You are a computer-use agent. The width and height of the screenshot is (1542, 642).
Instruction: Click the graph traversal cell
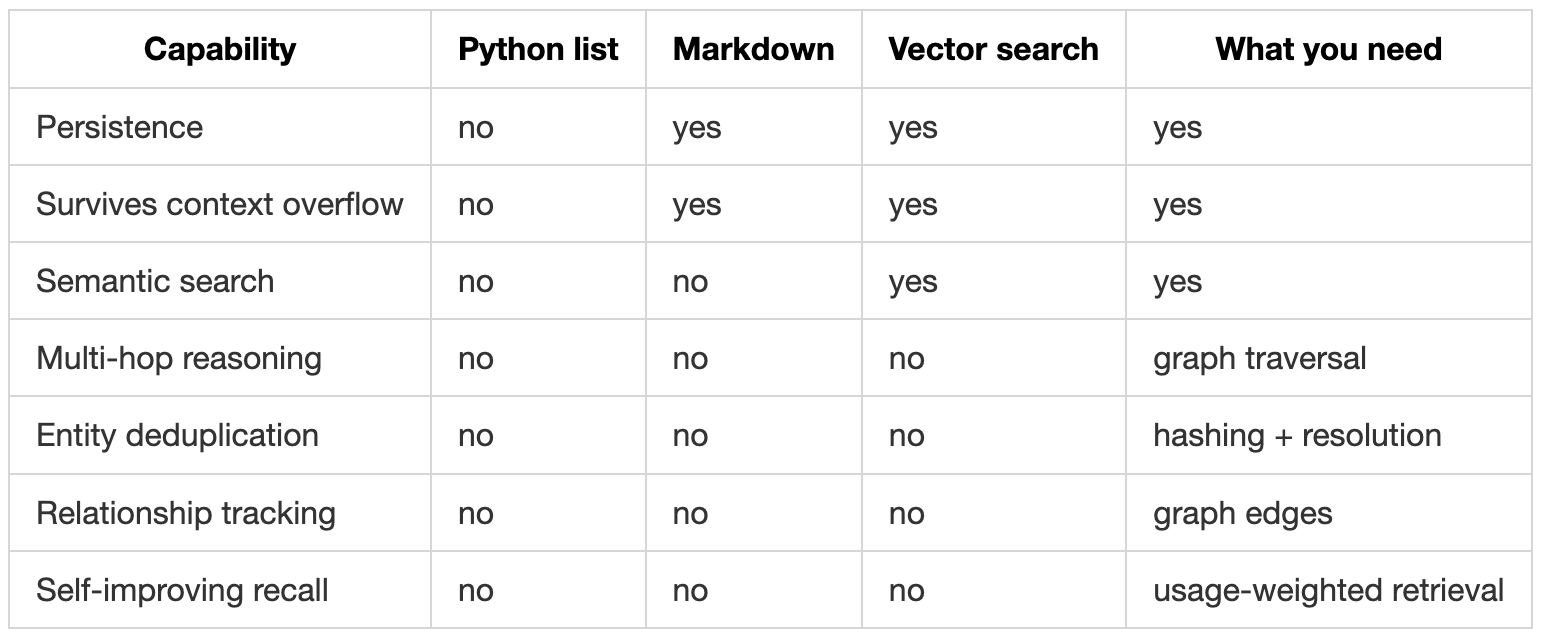1259,358
